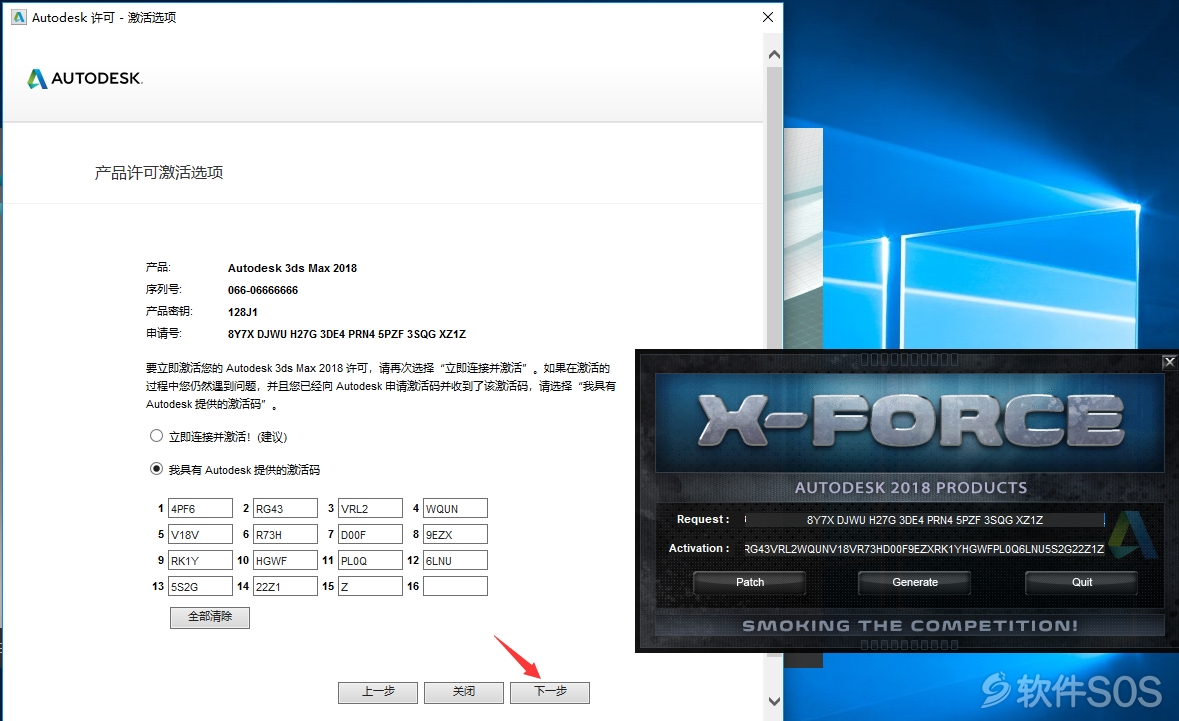Click the scrollbar down arrow in Autodesk window
Image resolution: width=1179 pixels, height=721 pixels.
click(x=774, y=701)
